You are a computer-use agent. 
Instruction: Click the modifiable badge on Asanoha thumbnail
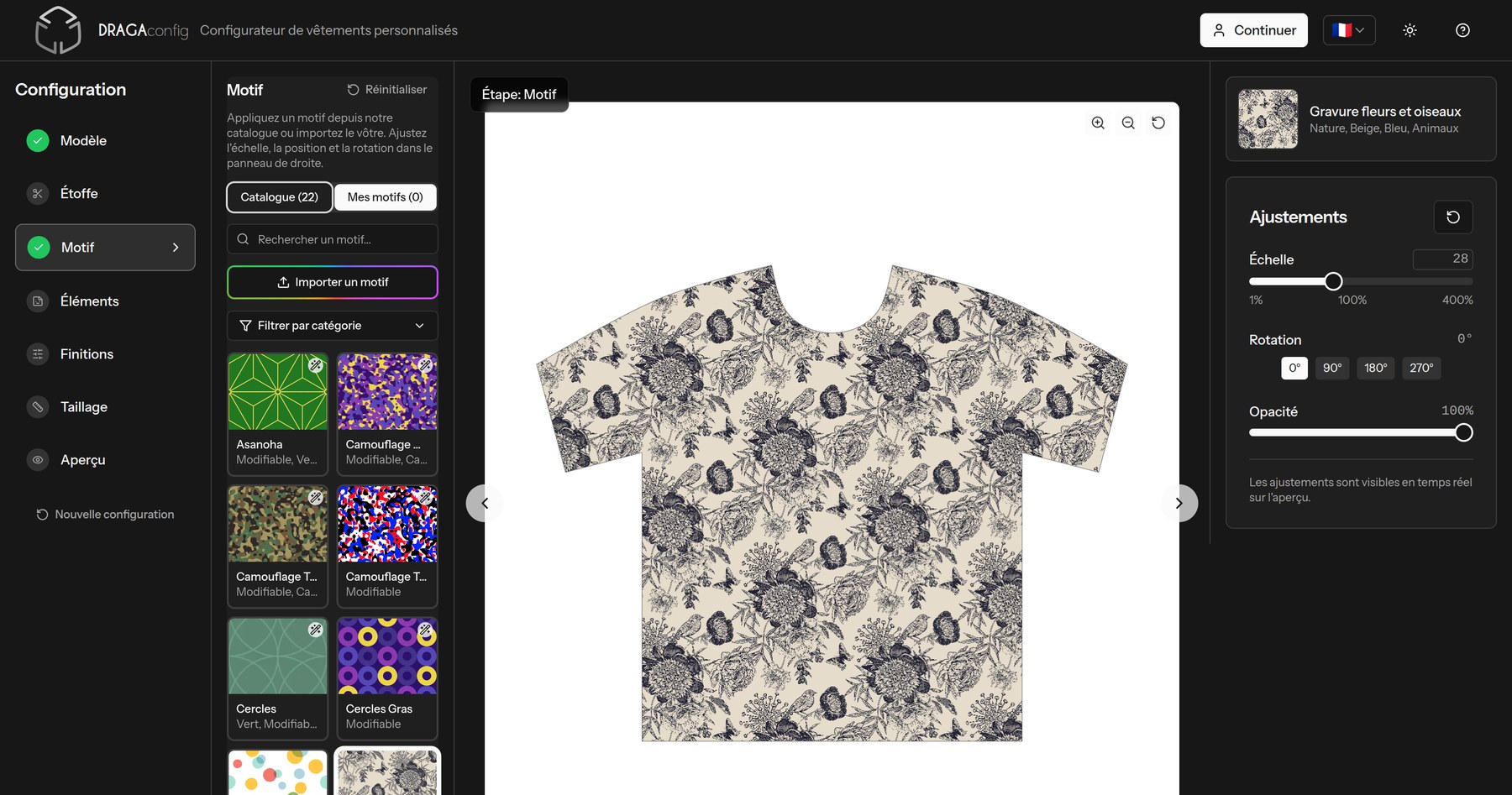(316, 365)
